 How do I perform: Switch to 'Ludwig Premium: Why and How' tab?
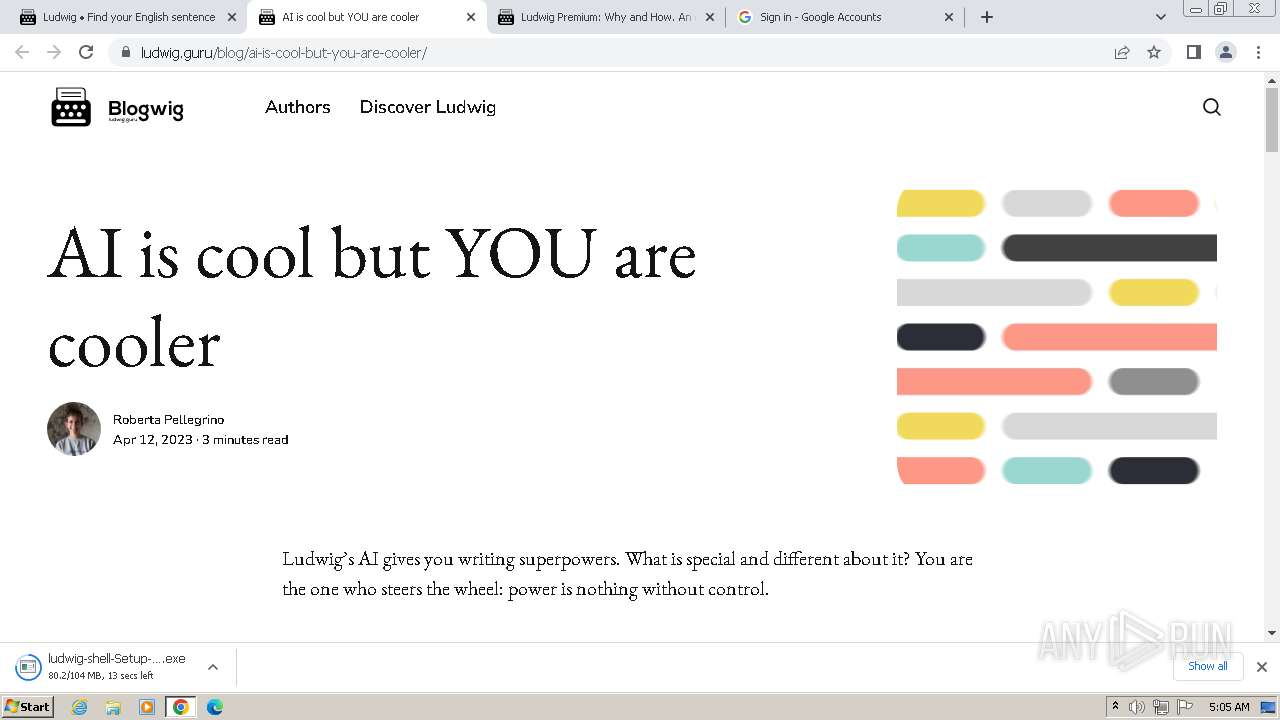point(606,17)
